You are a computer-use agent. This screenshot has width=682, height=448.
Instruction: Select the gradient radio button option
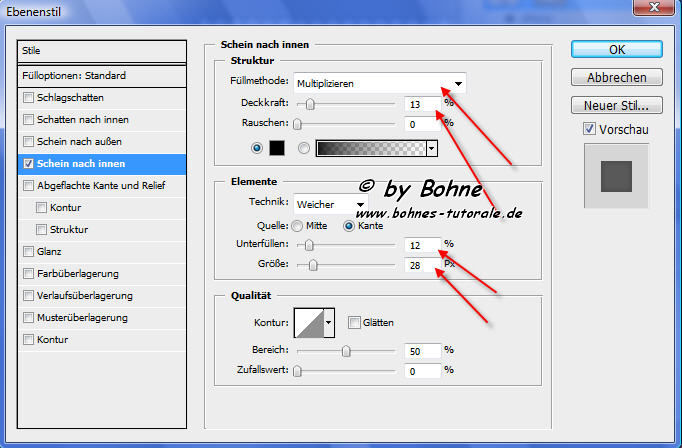(303, 148)
